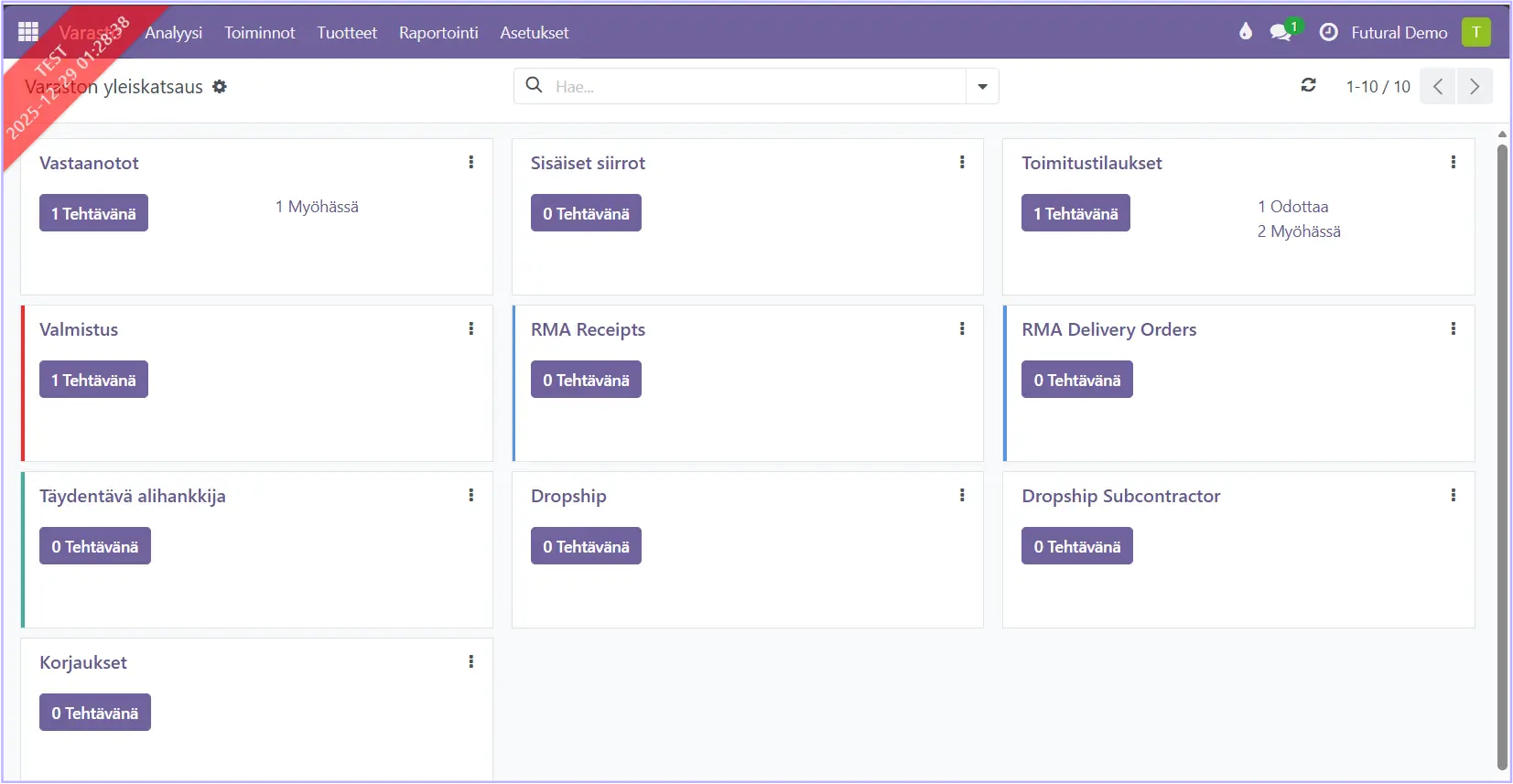Click in the Hae search field

751,87
